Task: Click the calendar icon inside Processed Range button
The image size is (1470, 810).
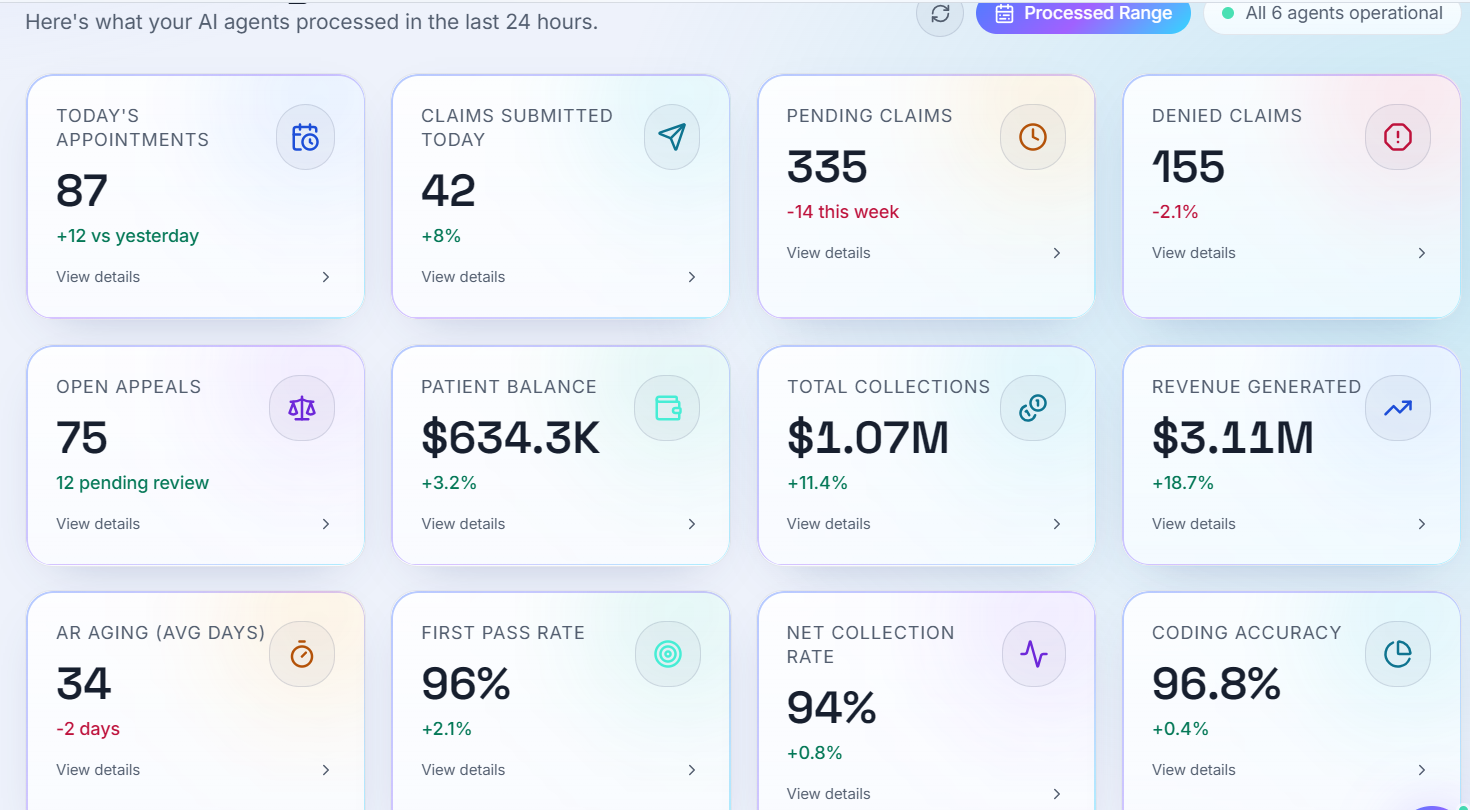Action: [x=1005, y=14]
